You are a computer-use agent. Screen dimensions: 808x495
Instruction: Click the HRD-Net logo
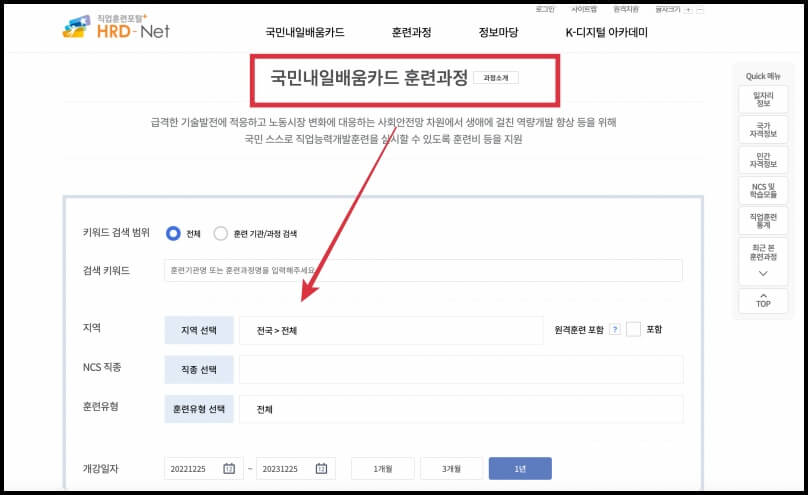click(x=116, y=27)
